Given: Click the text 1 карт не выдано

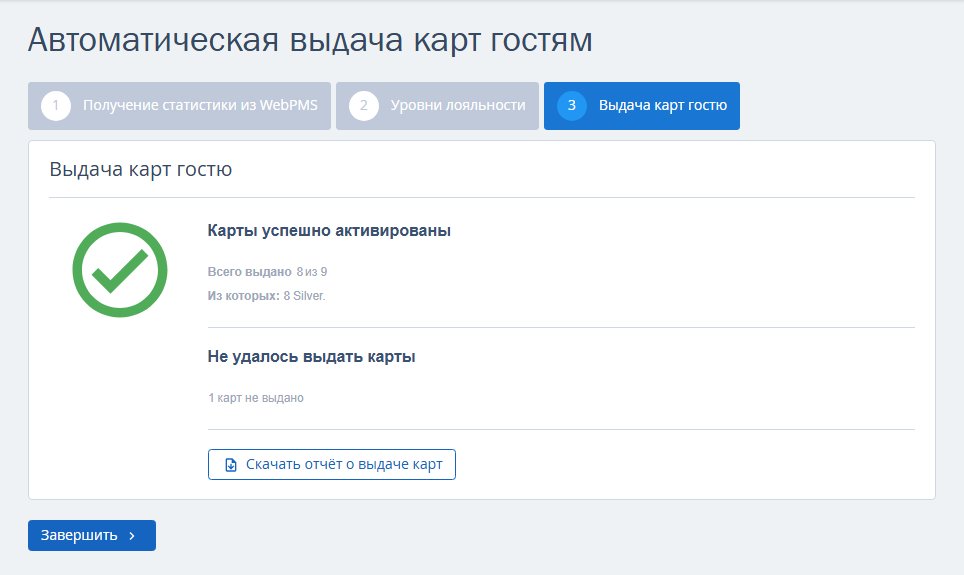Looking at the screenshot, I should 256,398.
